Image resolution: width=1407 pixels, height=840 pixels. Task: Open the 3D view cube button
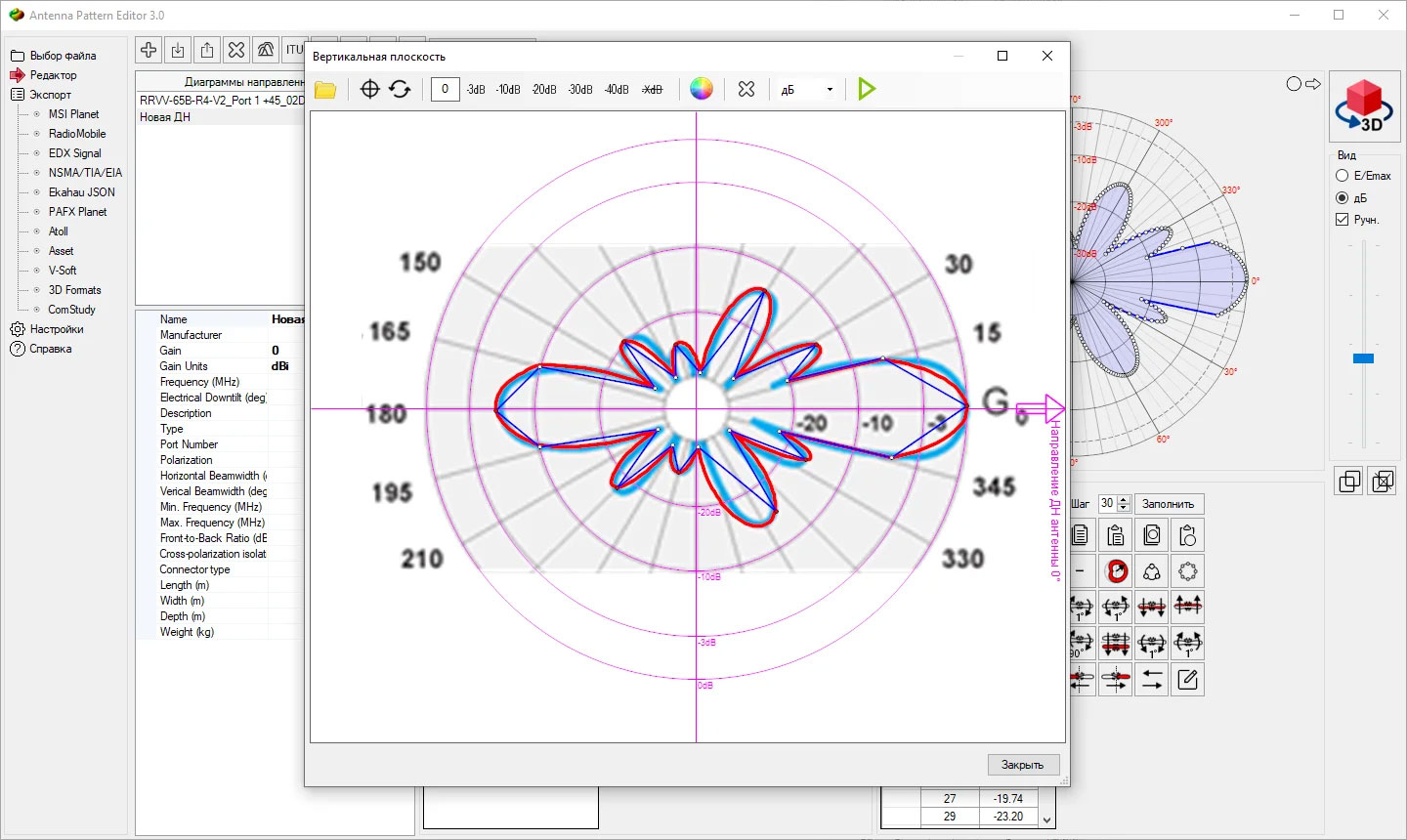(1364, 106)
